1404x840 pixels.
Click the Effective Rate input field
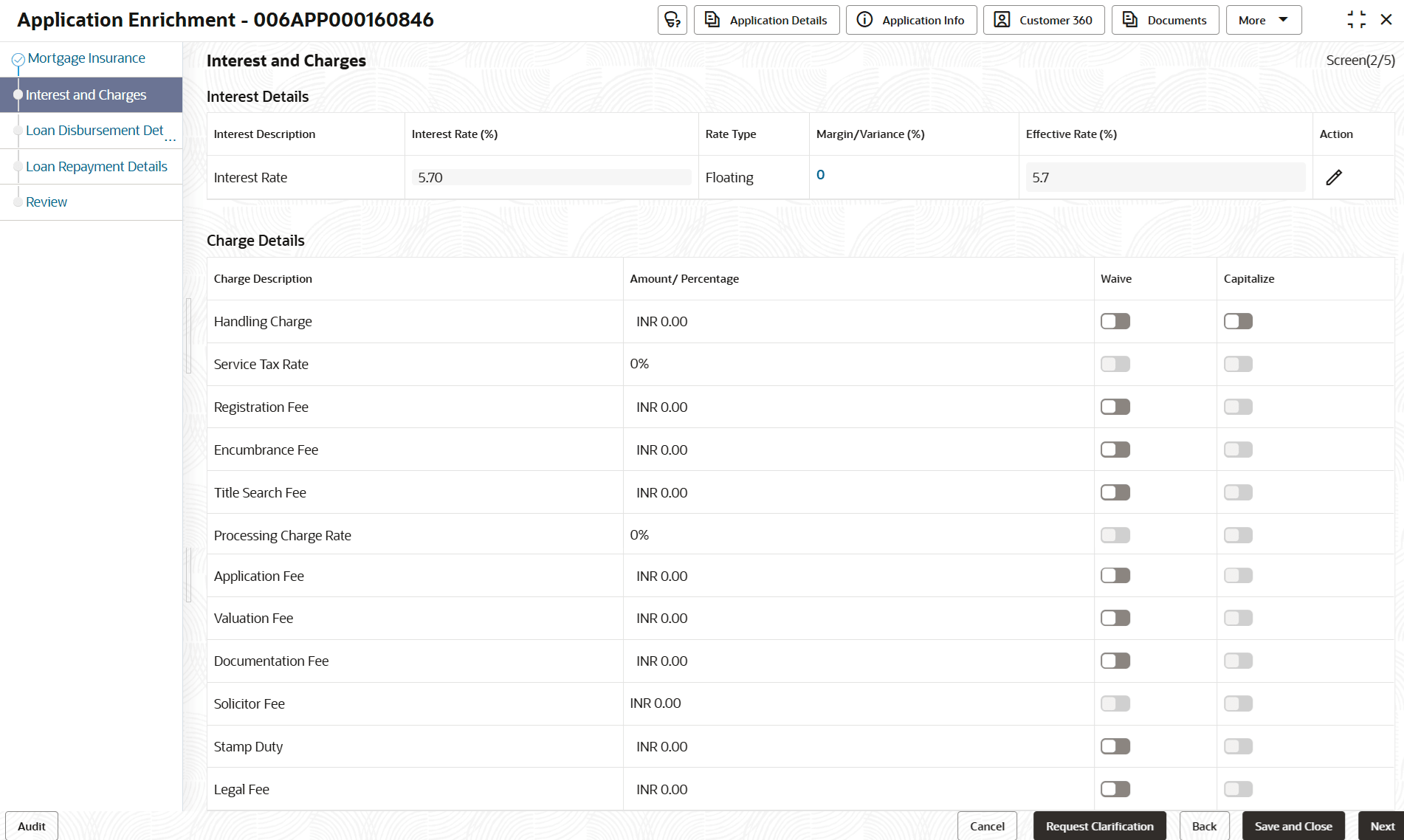[1165, 177]
